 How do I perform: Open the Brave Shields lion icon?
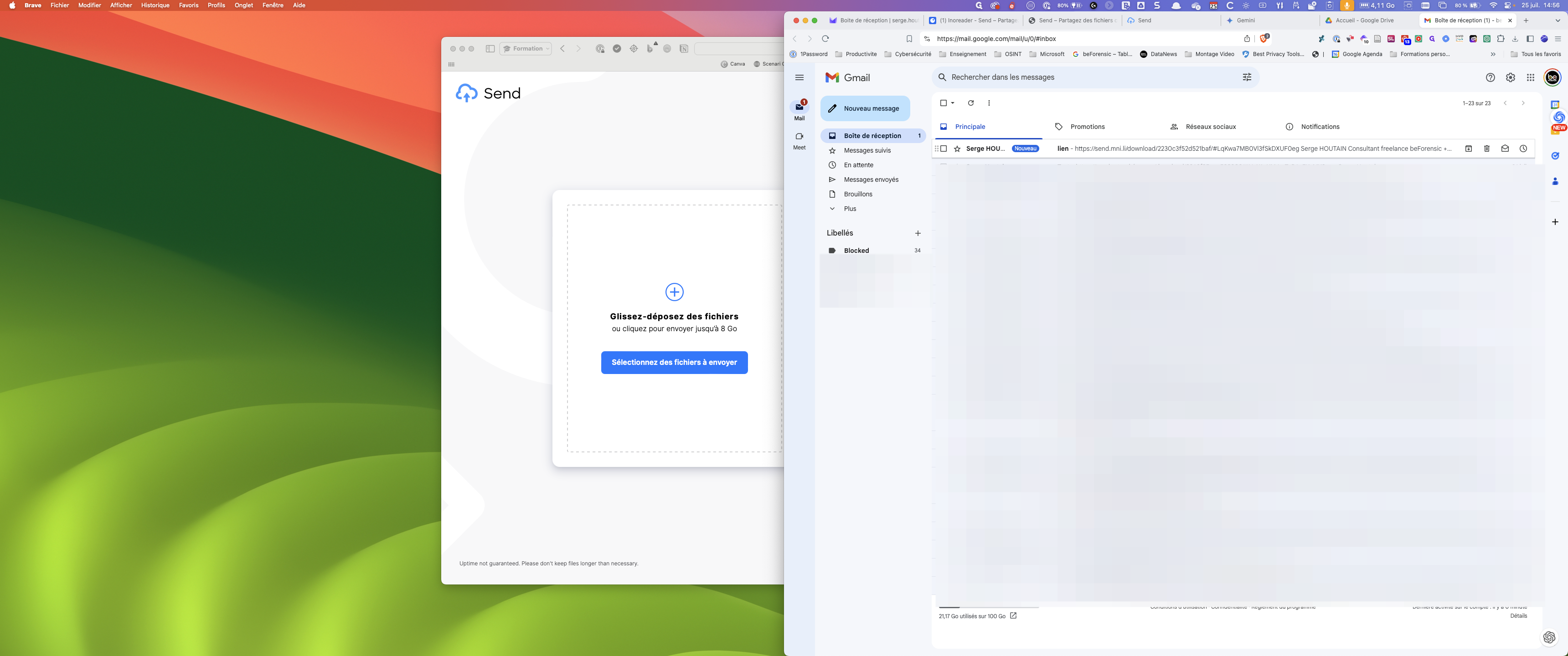pos(1264,38)
